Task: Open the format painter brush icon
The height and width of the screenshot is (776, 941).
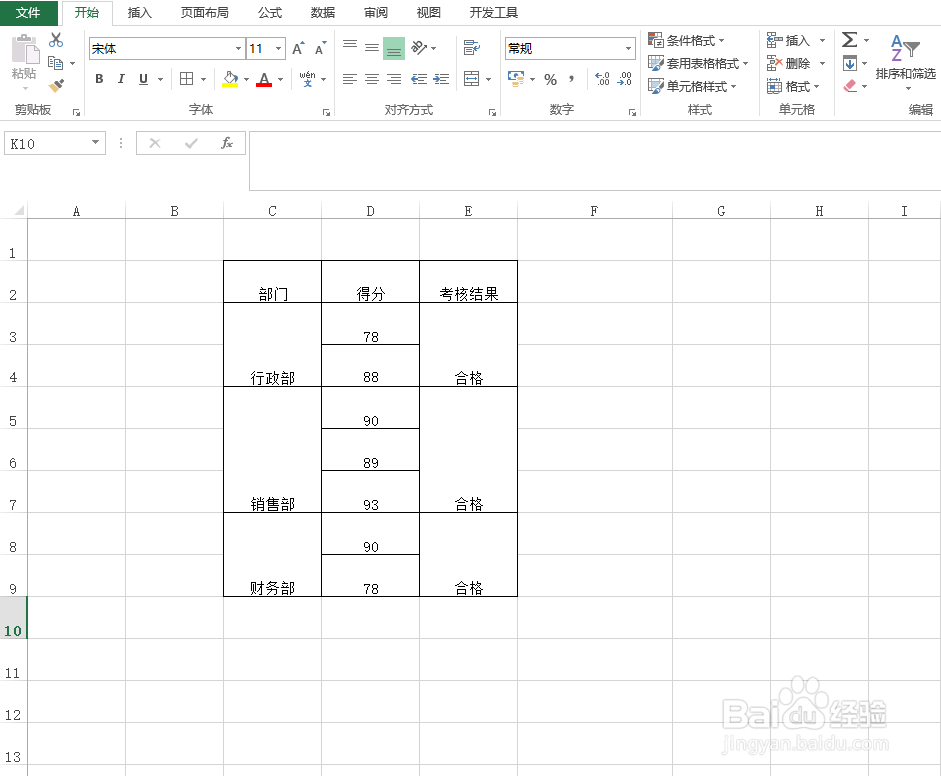Action: (x=55, y=84)
